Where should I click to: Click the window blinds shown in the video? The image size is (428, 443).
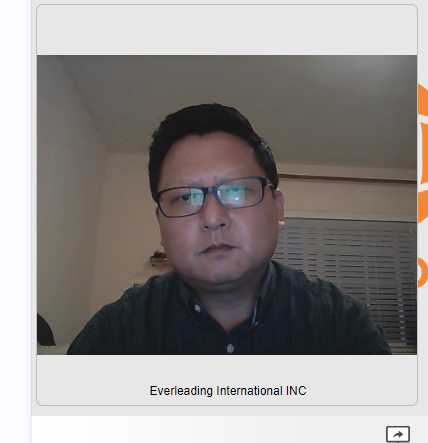coord(347,270)
